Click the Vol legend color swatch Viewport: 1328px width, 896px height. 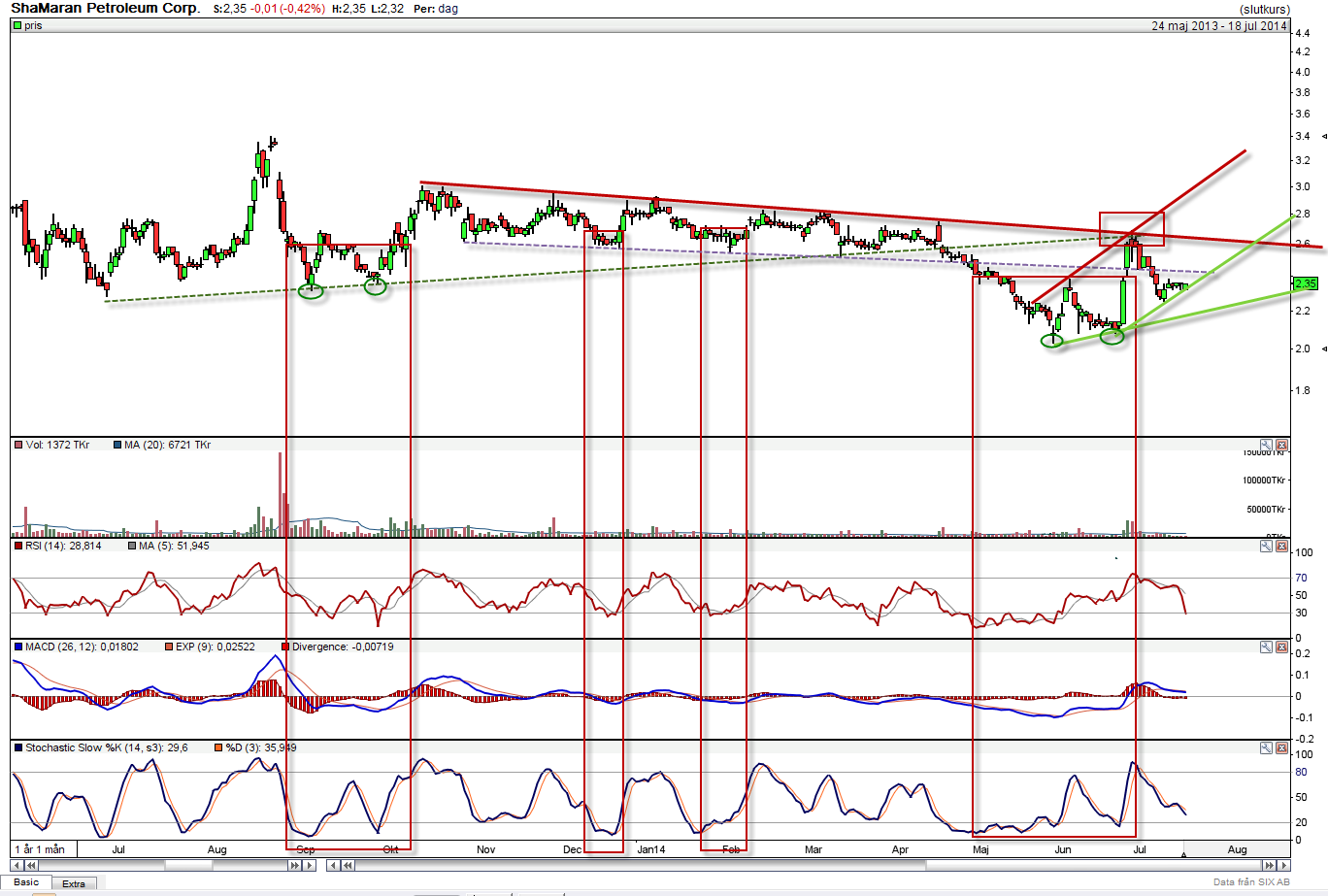18,446
